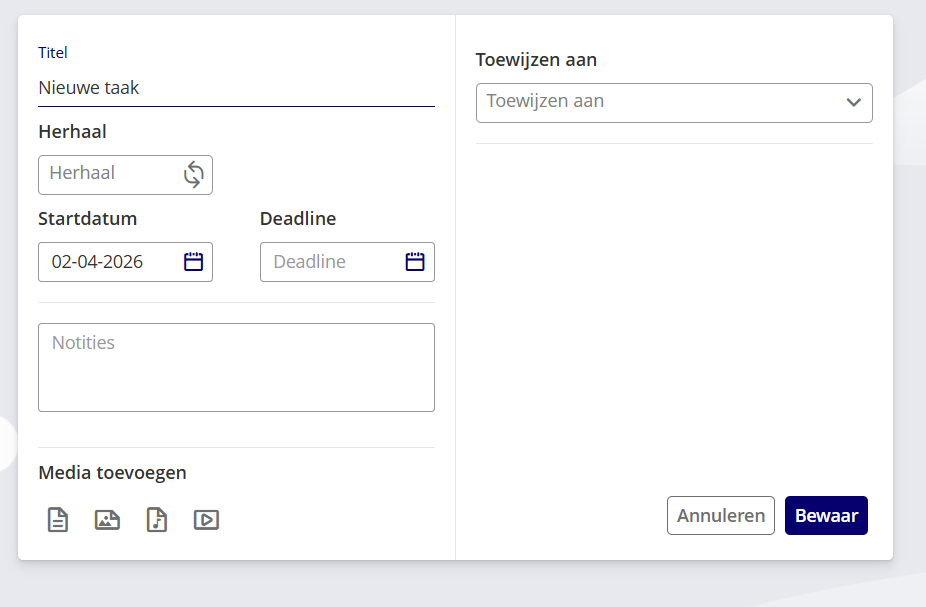
Task: Click into the Deadline date field
Action: (x=347, y=262)
